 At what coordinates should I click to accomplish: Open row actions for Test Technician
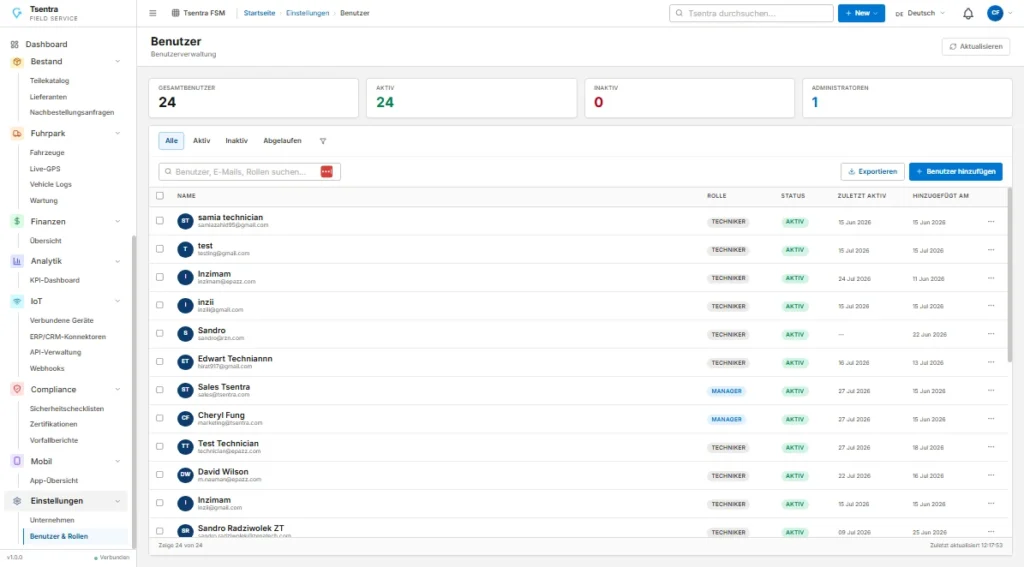(x=991, y=447)
